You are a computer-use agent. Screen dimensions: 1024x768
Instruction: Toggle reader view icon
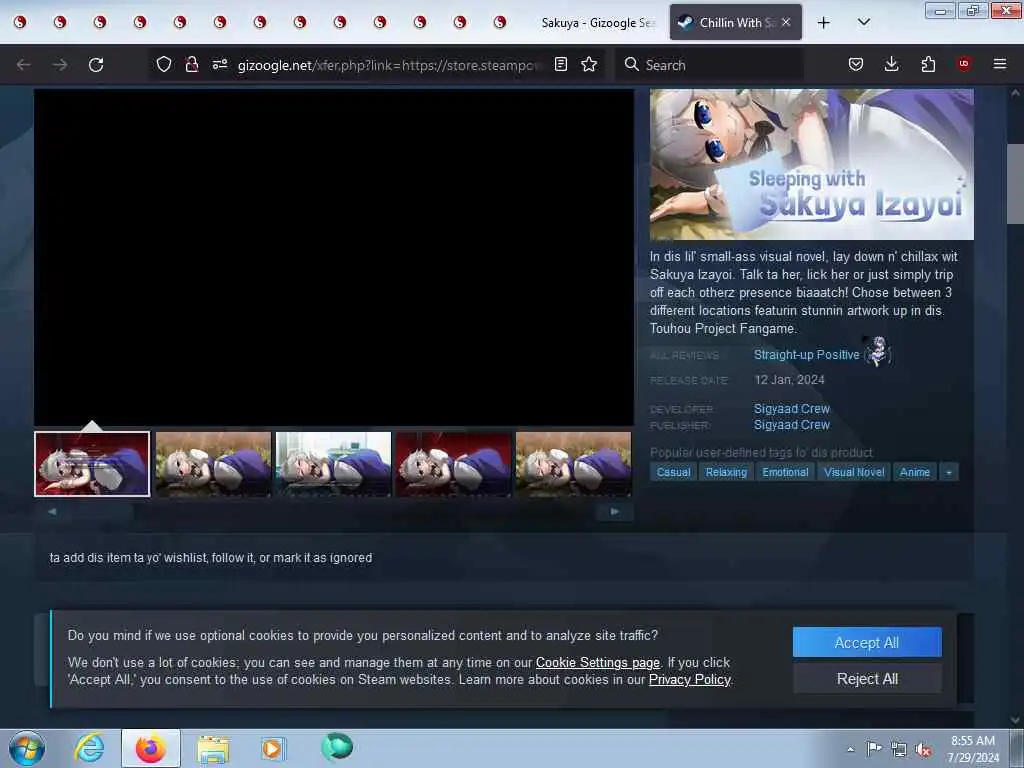pos(561,64)
